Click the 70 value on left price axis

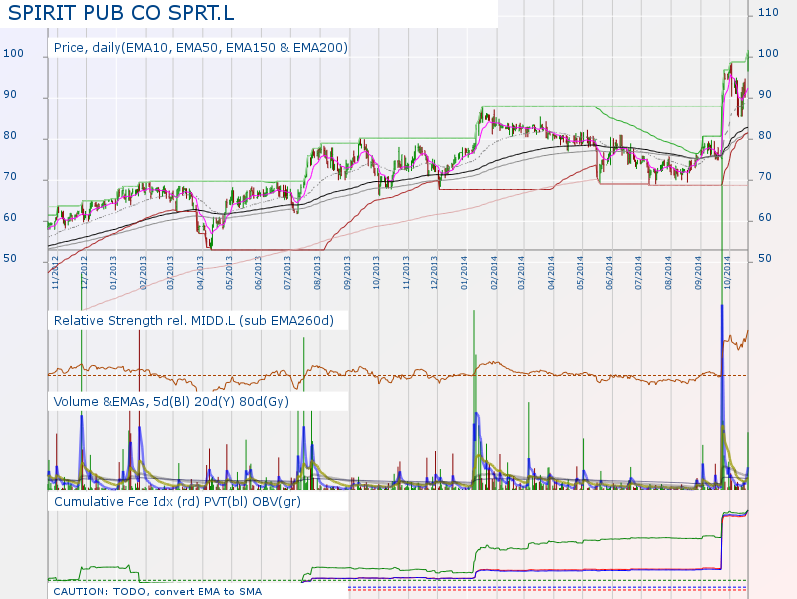(x=9, y=177)
